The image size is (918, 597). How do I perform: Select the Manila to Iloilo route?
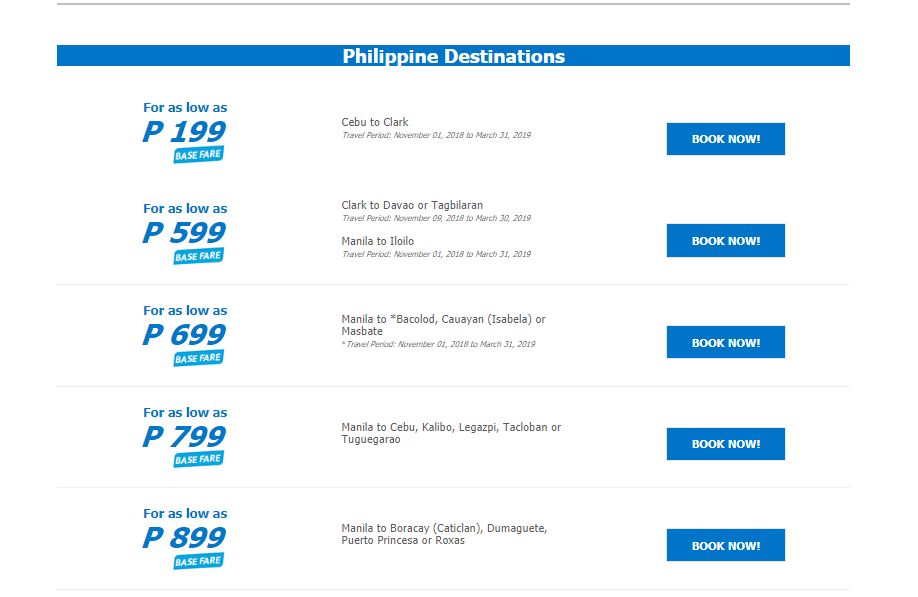click(378, 241)
